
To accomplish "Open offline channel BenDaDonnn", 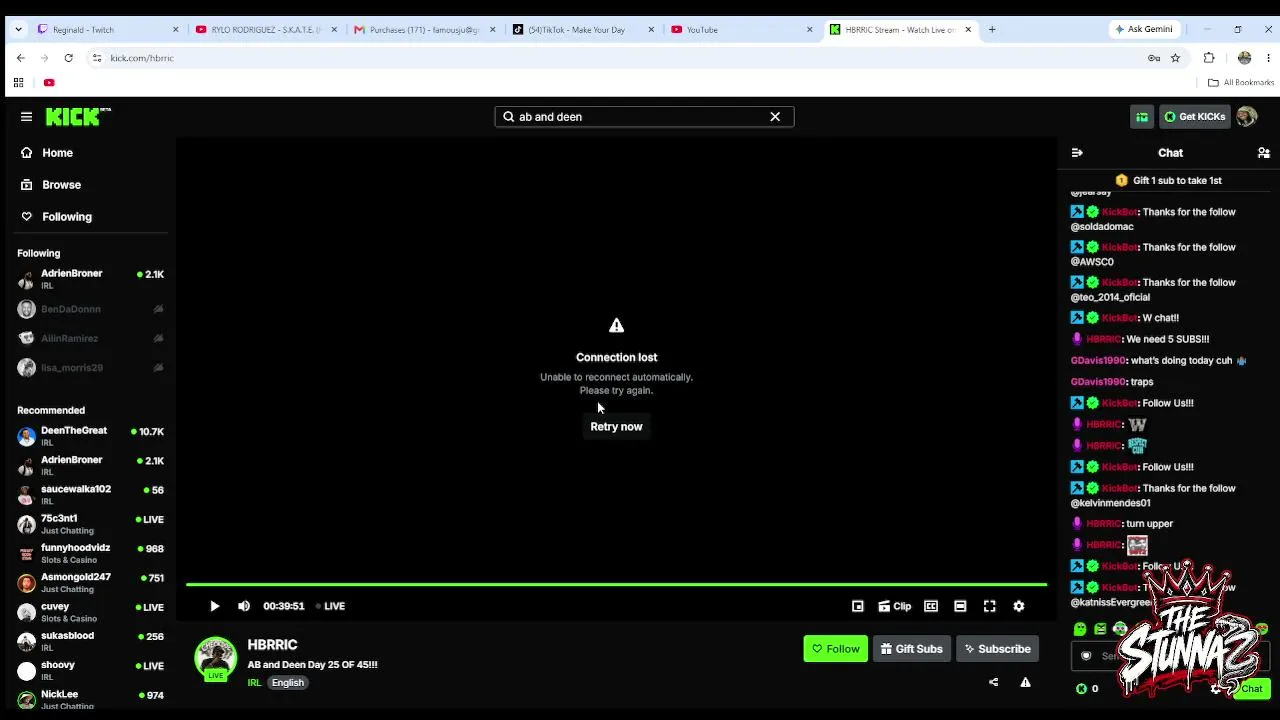I will 90,309.
